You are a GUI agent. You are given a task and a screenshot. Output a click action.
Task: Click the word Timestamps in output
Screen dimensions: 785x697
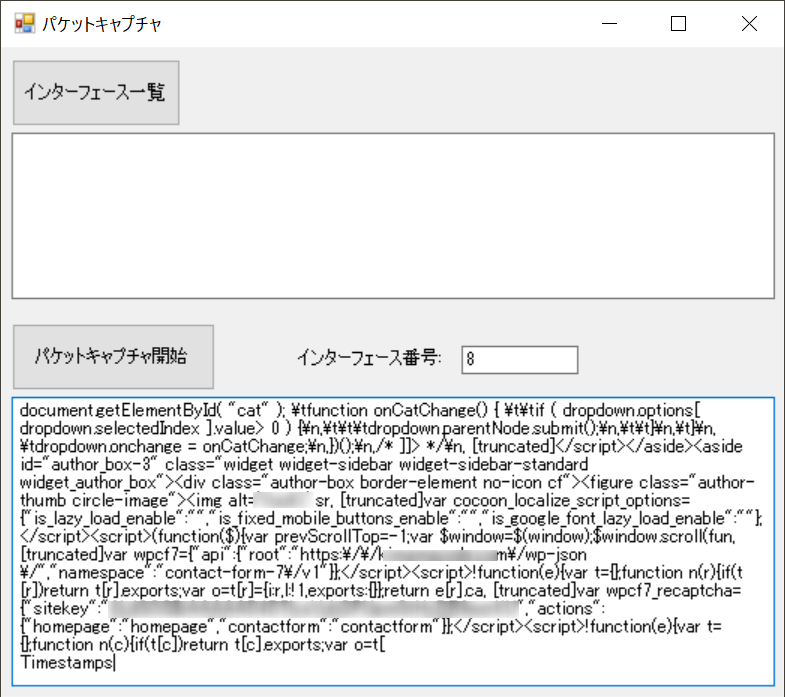(x=67, y=662)
